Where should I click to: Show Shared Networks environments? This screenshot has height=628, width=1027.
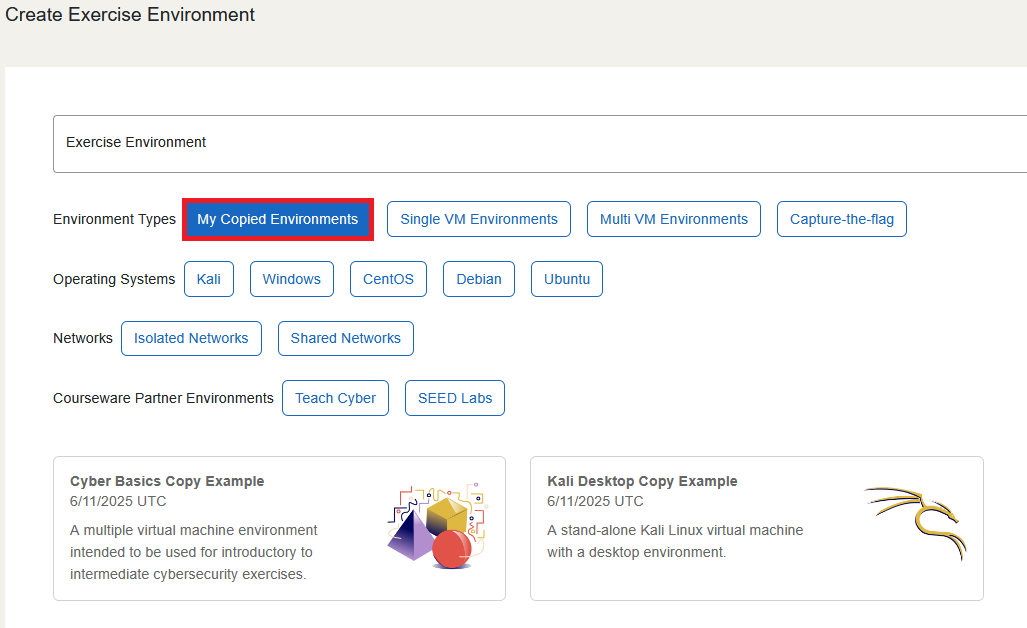click(x=346, y=339)
